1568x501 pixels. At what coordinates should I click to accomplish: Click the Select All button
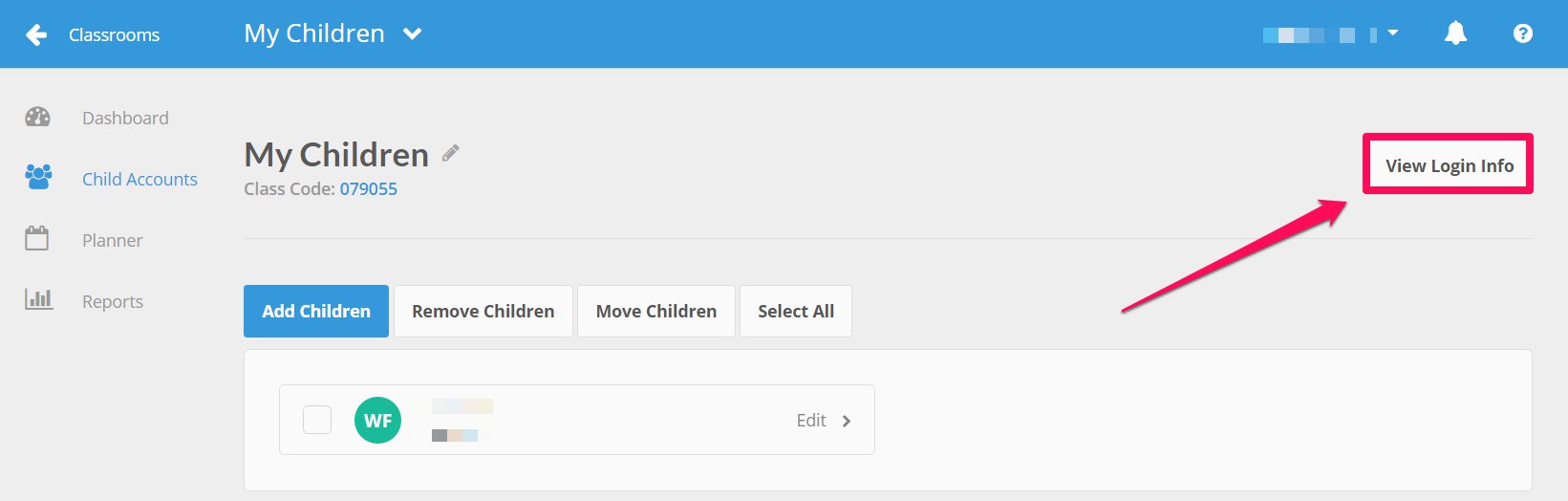(796, 311)
